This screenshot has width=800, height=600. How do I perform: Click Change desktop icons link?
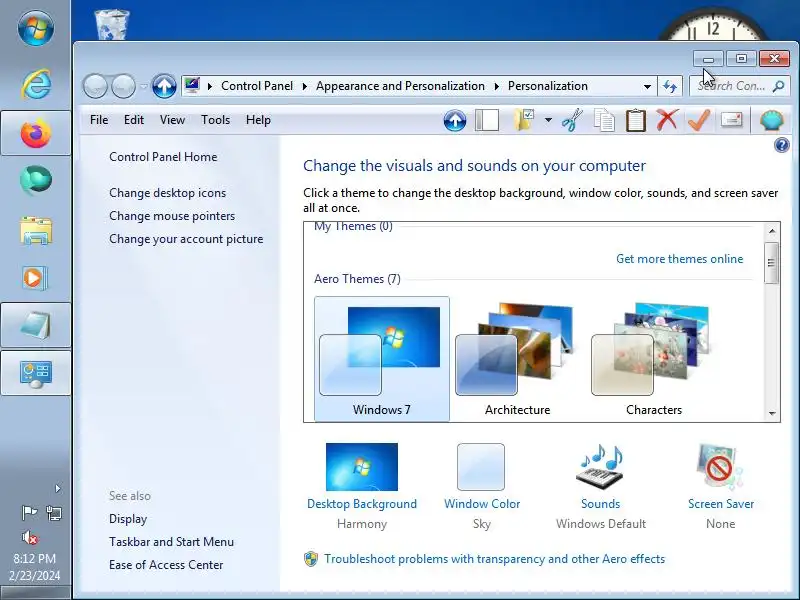[167, 193]
